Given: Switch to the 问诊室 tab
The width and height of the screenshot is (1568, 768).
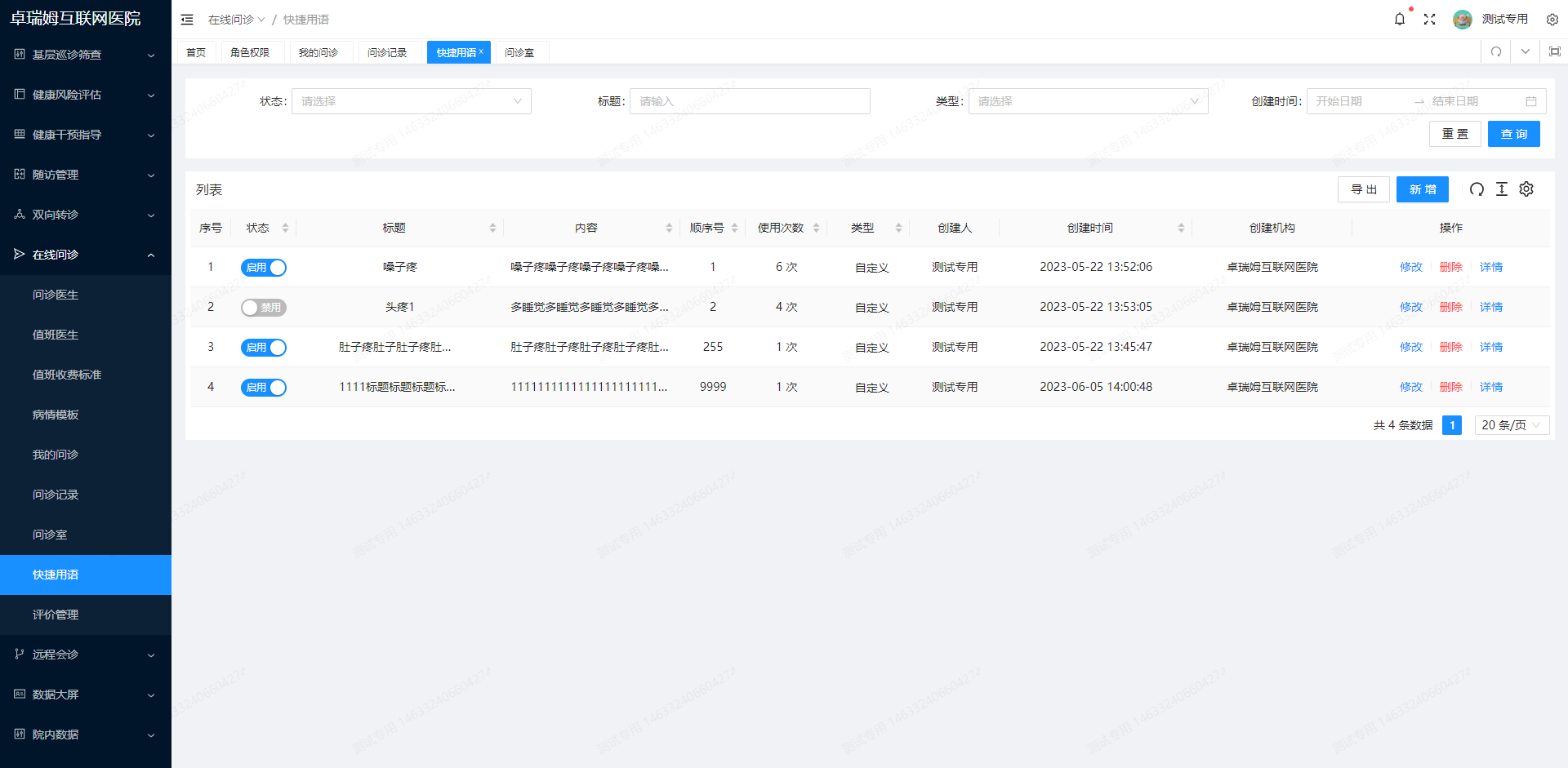Looking at the screenshot, I should coord(521,51).
